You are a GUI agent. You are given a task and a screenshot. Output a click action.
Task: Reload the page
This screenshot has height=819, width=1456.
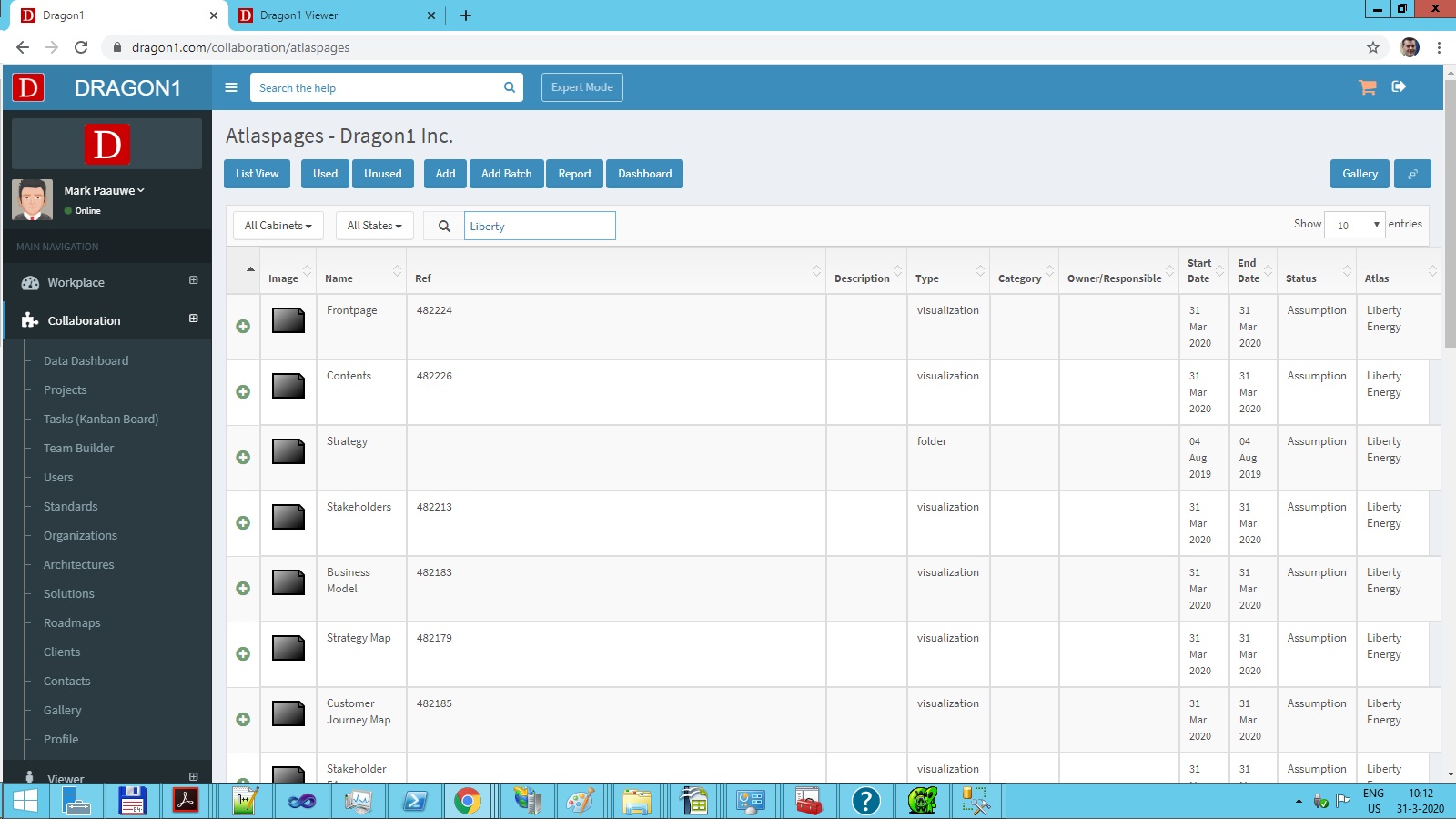coord(81,47)
